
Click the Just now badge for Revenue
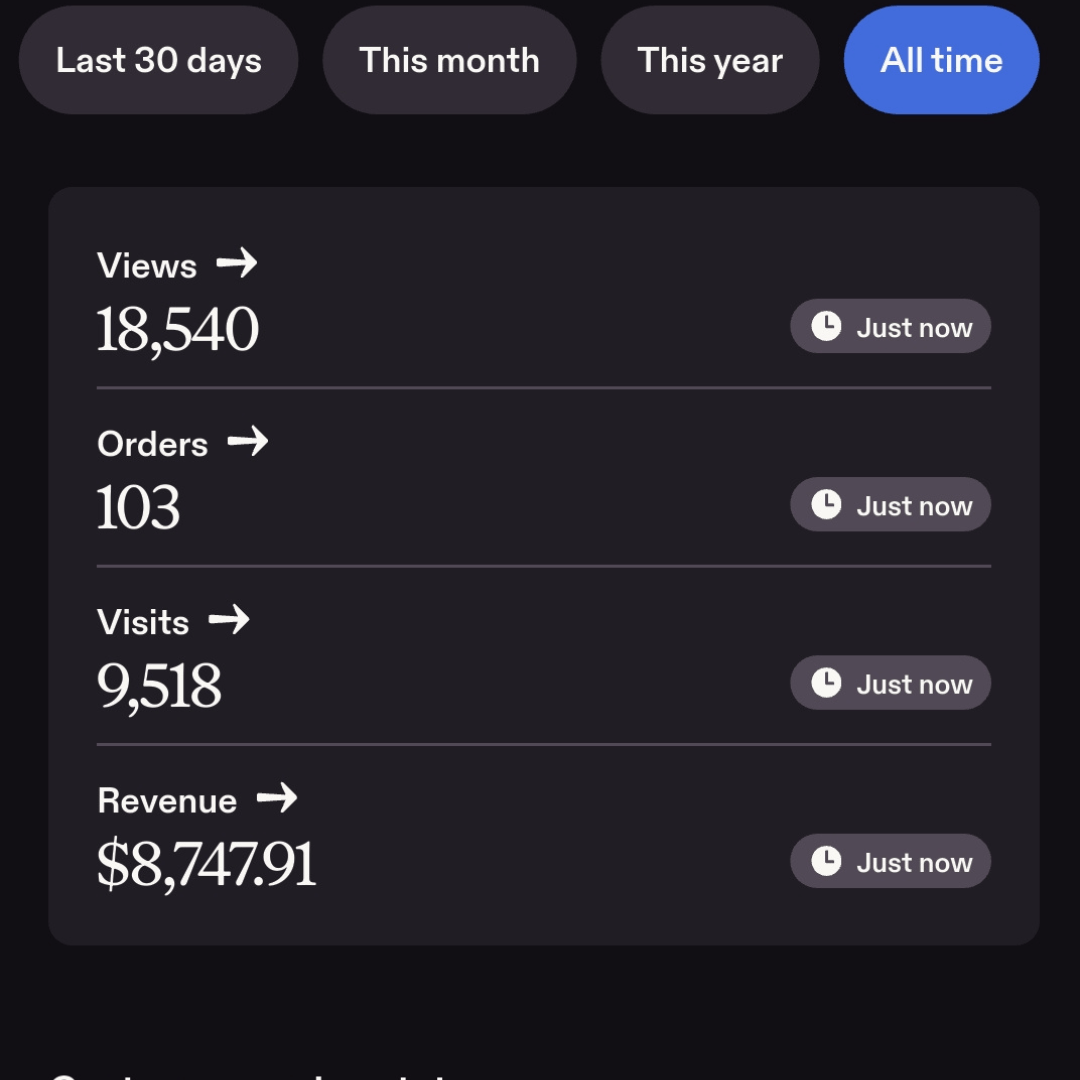coord(890,861)
